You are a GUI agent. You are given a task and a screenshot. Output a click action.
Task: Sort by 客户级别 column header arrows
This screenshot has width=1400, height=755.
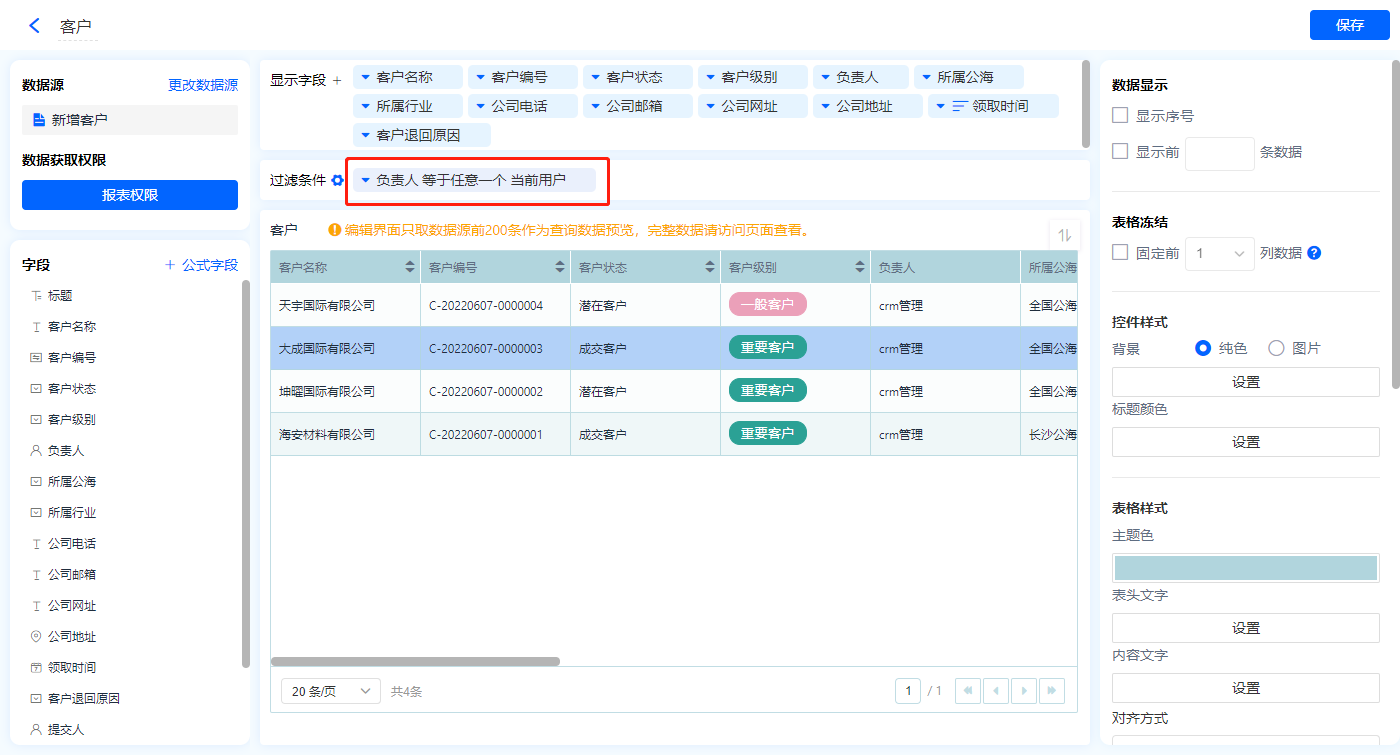tap(860, 268)
